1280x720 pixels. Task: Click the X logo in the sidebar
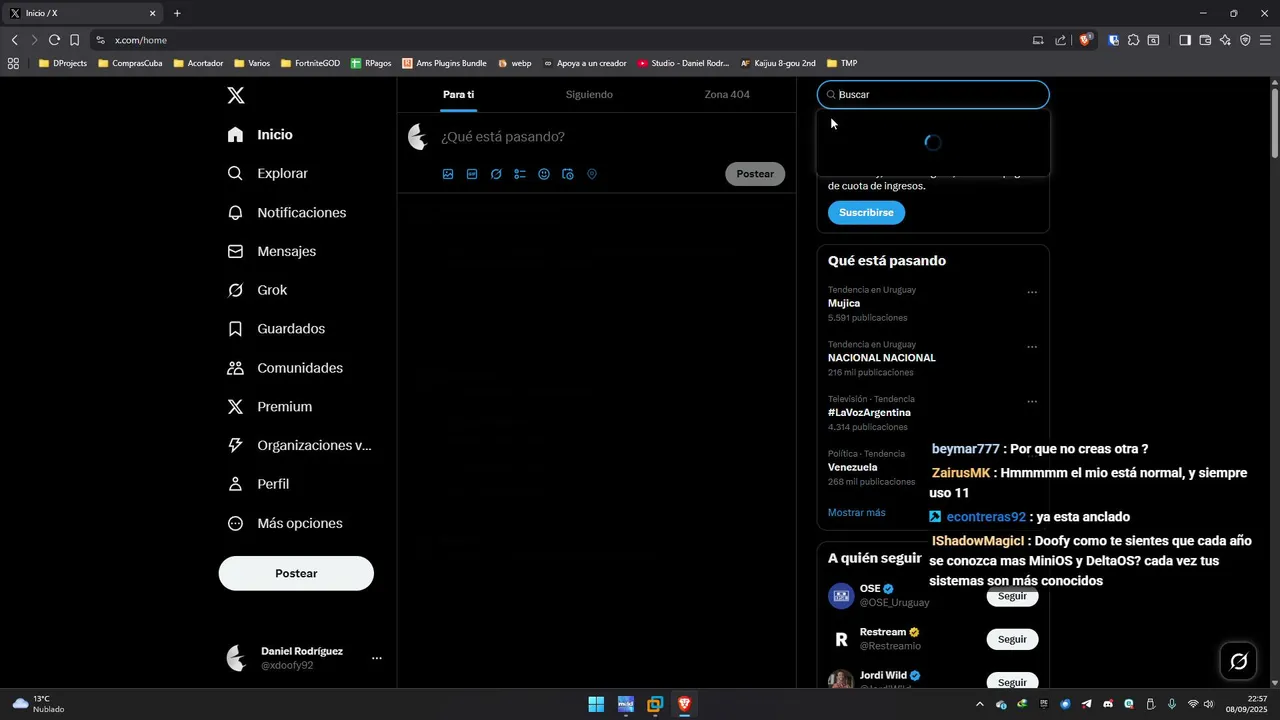pyautogui.click(x=235, y=95)
